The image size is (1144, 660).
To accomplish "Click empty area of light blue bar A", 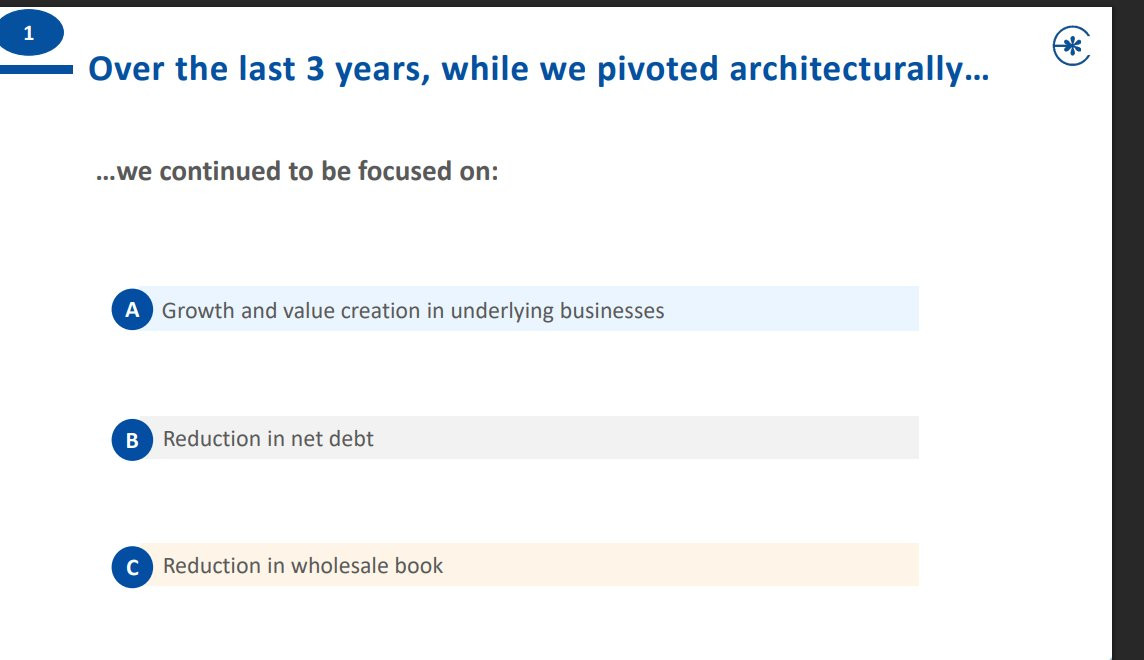I will pos(792,308).
